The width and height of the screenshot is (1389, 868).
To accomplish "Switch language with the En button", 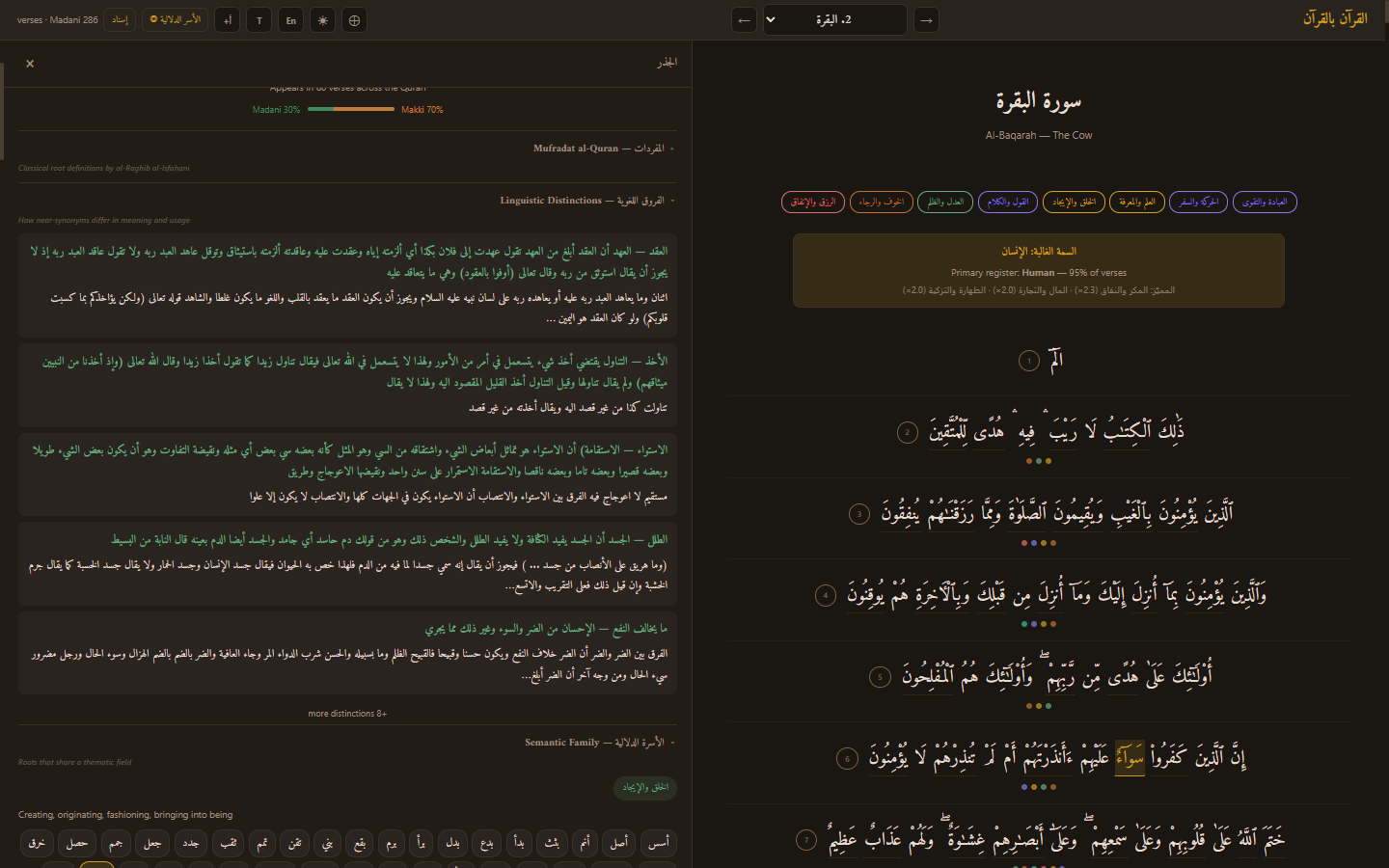I will pos(290,20).
